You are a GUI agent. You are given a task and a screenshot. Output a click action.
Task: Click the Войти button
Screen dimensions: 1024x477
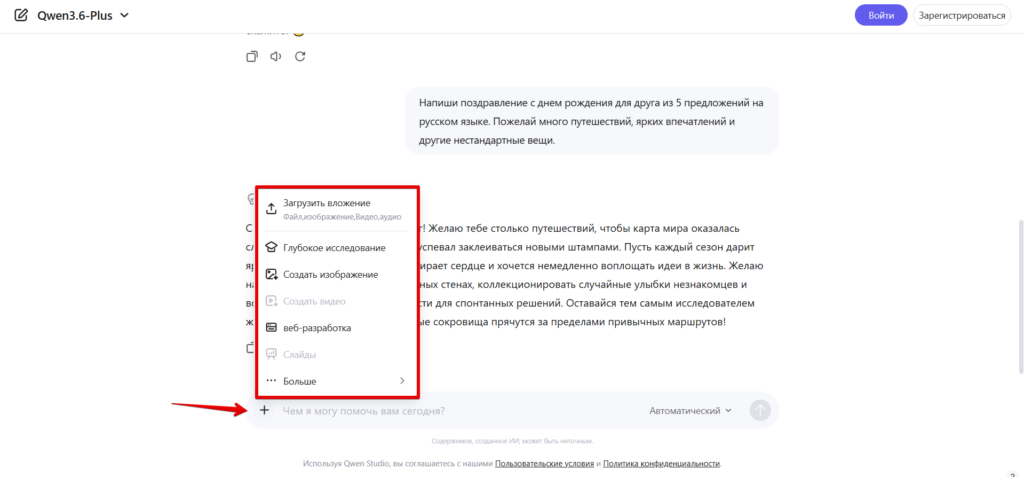pyautogui.click(x=881, y=15)
